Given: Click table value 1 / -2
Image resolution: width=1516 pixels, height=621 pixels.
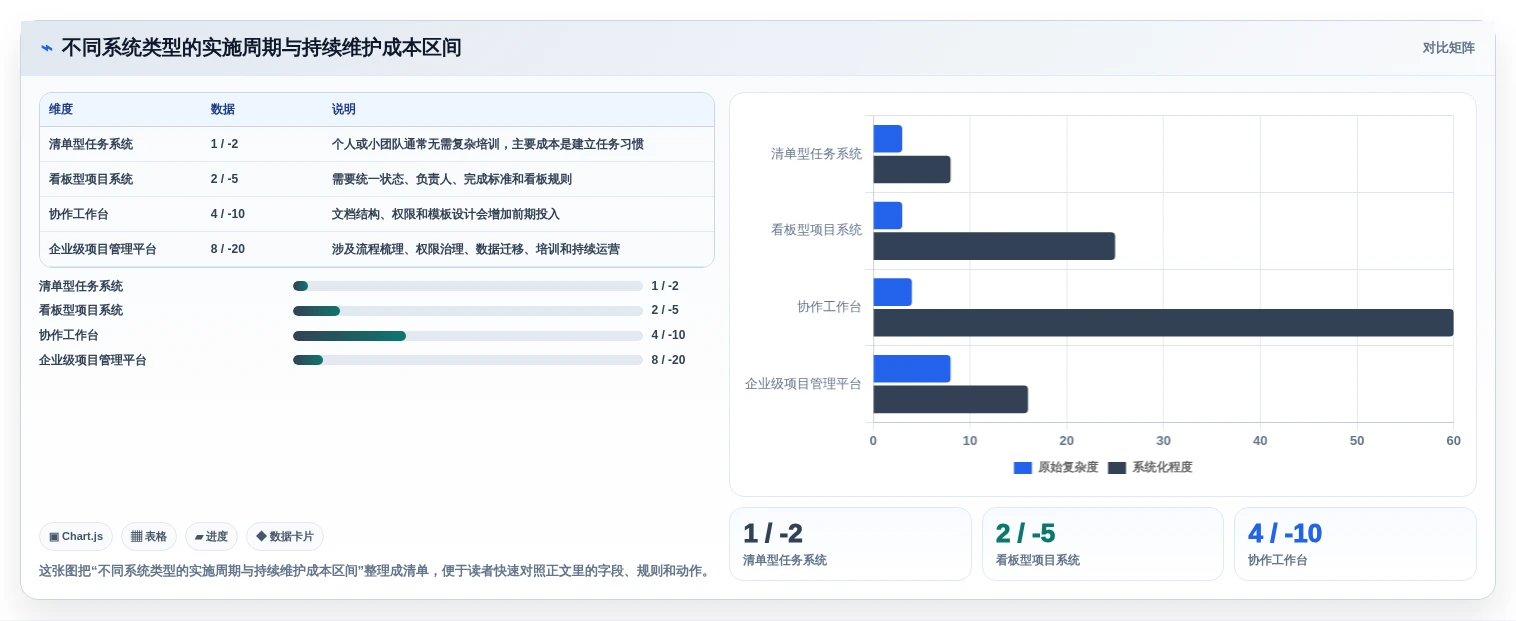Looking at the screenshot, I should tap(224, 144).
